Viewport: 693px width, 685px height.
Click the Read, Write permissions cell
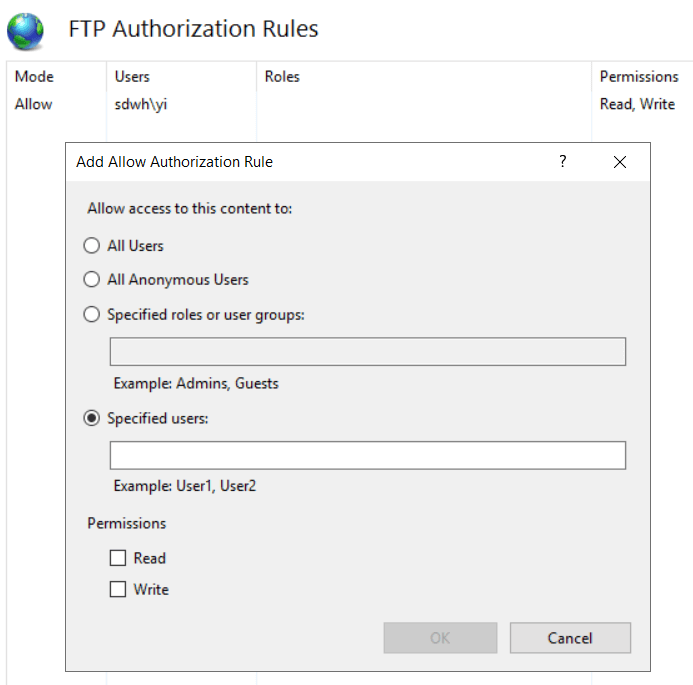click(637, 104)
